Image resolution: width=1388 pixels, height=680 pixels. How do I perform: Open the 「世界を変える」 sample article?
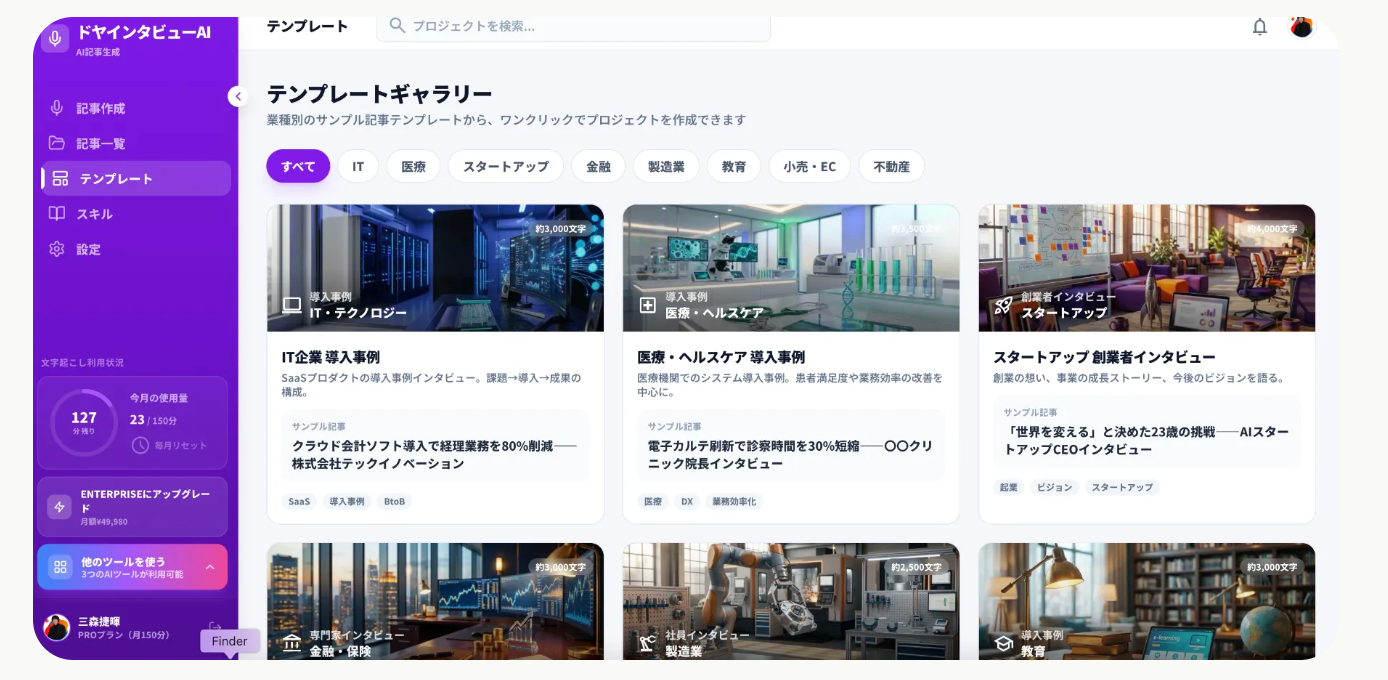click(1147, 431)
